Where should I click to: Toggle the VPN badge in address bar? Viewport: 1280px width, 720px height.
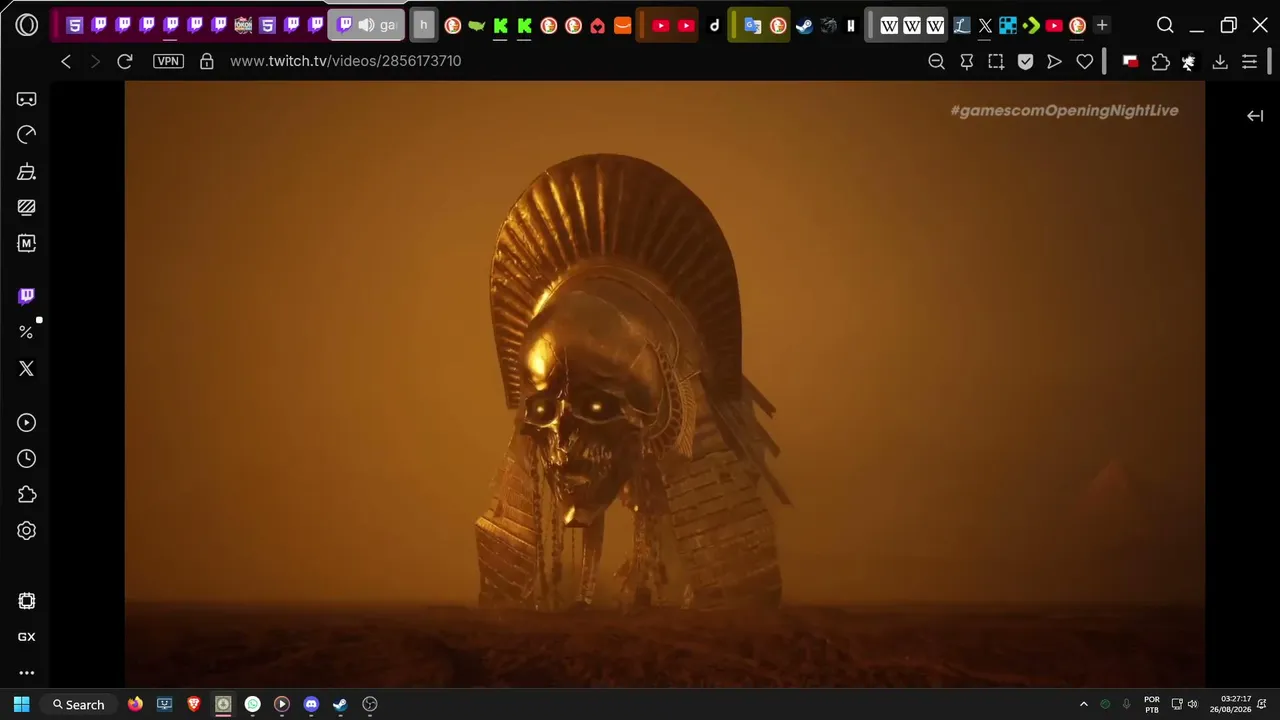click(x=168, y=61)
